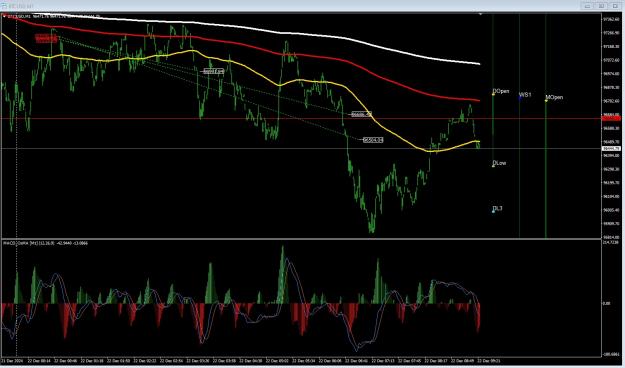The height and width of the screenshot is (368, 625).
Task: Click the chart window icon in the title bar
Action: pos(3,6)
